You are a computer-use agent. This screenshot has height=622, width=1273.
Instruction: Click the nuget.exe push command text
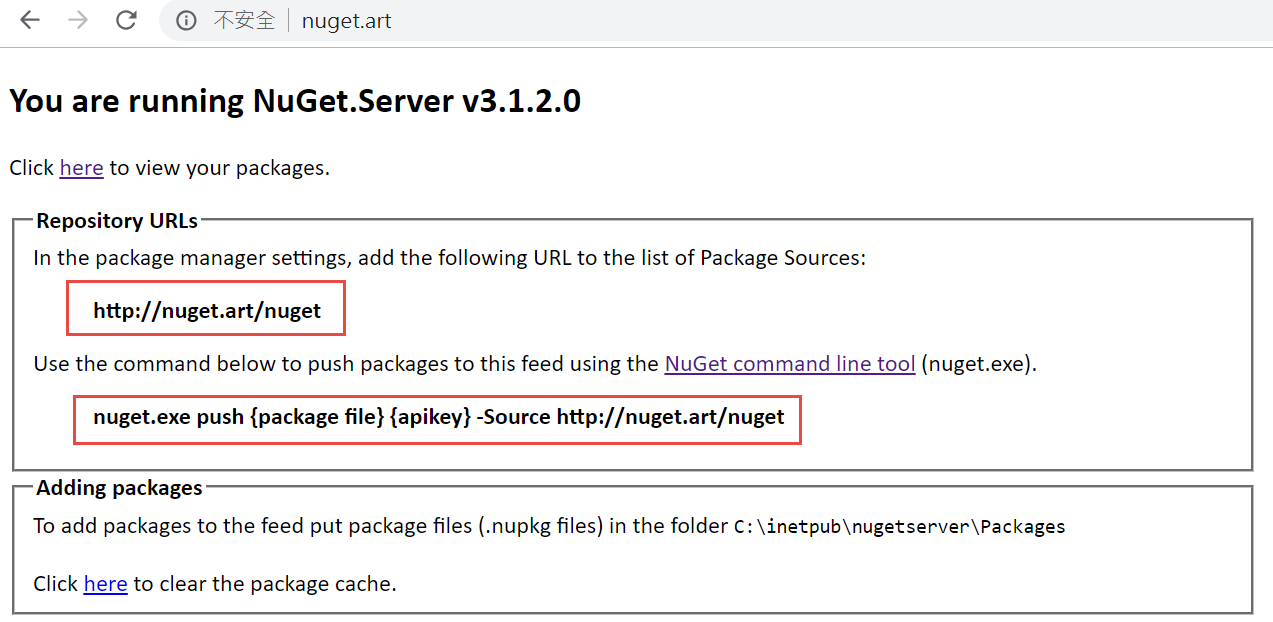pos(439,417)
